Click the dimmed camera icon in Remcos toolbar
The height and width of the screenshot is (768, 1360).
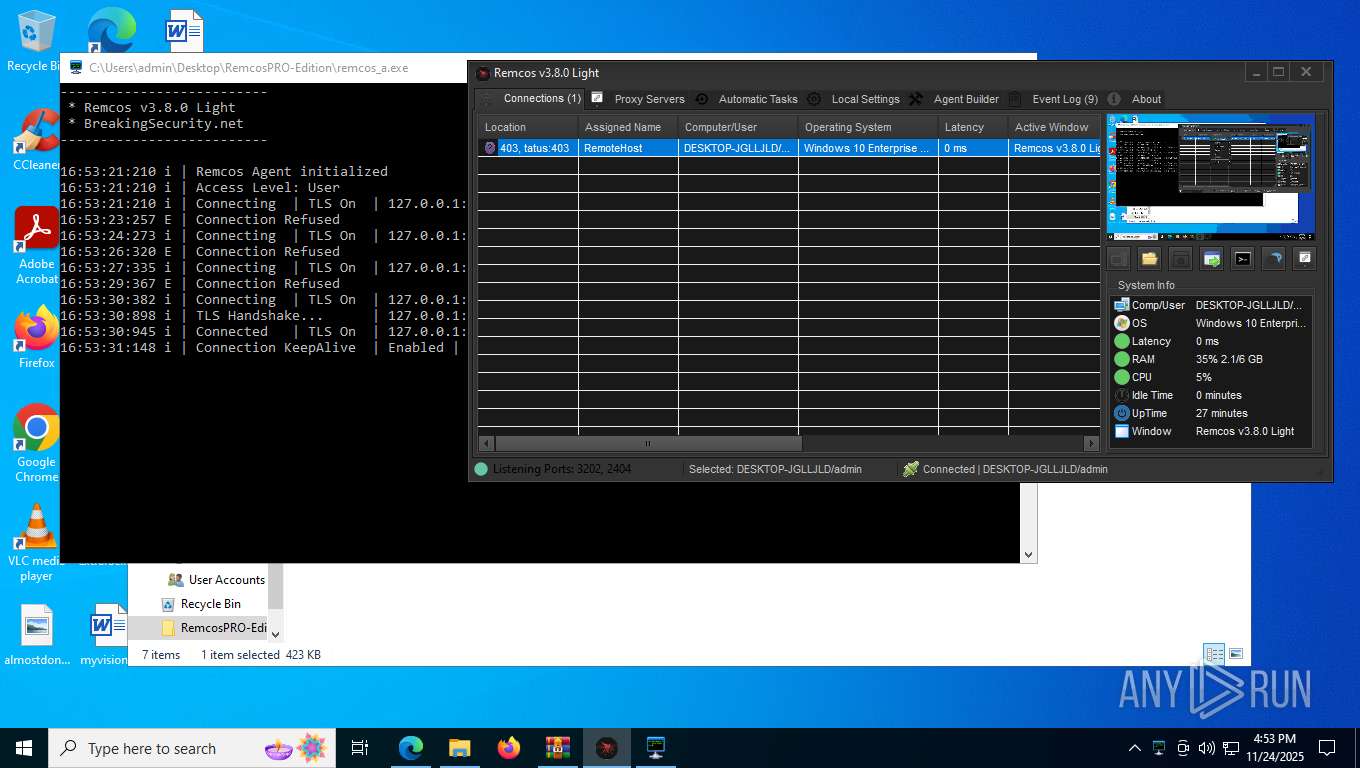tap(1180, 259)
